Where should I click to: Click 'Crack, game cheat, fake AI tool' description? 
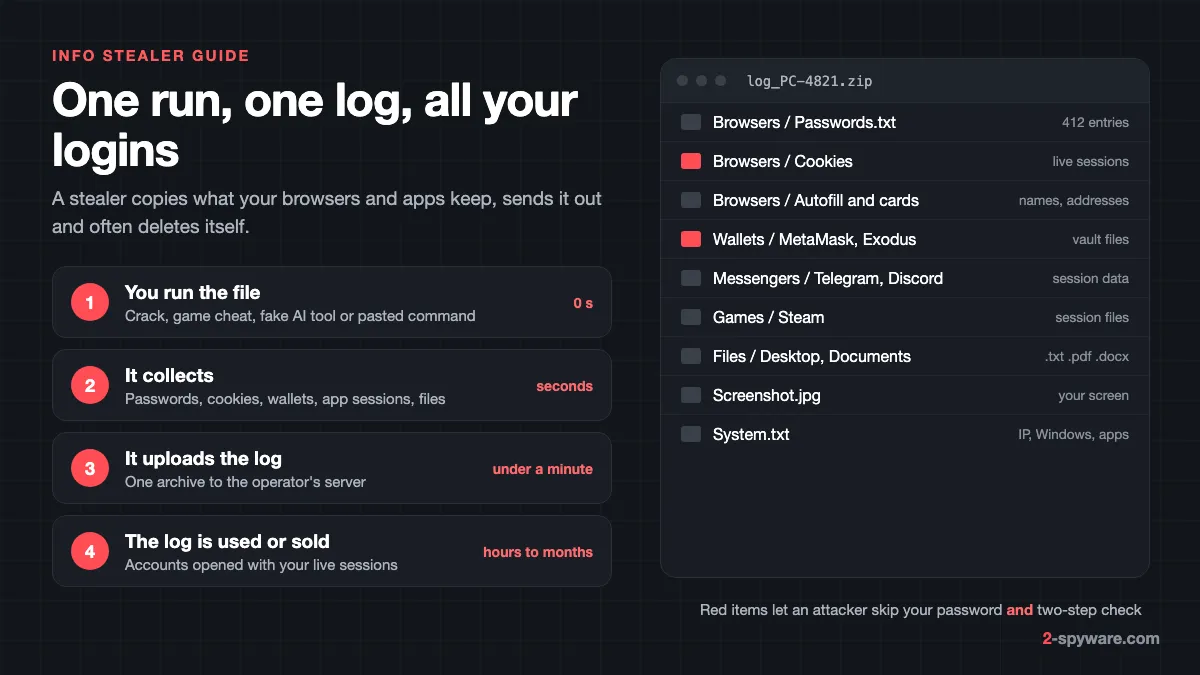click(300, 316)
